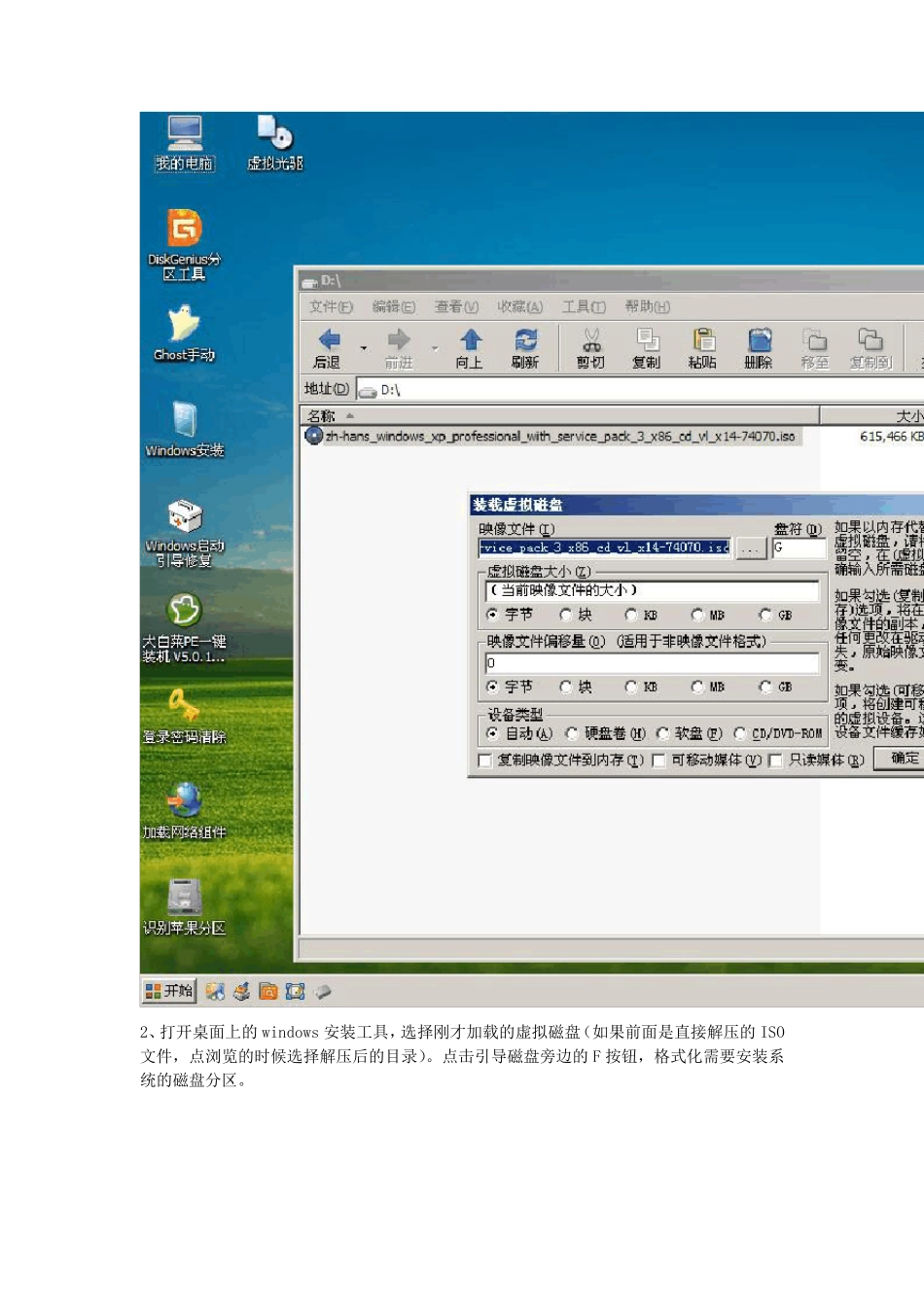Click the 映像文件 path input field
The image size is (924, 1307).
pos(604,548)
